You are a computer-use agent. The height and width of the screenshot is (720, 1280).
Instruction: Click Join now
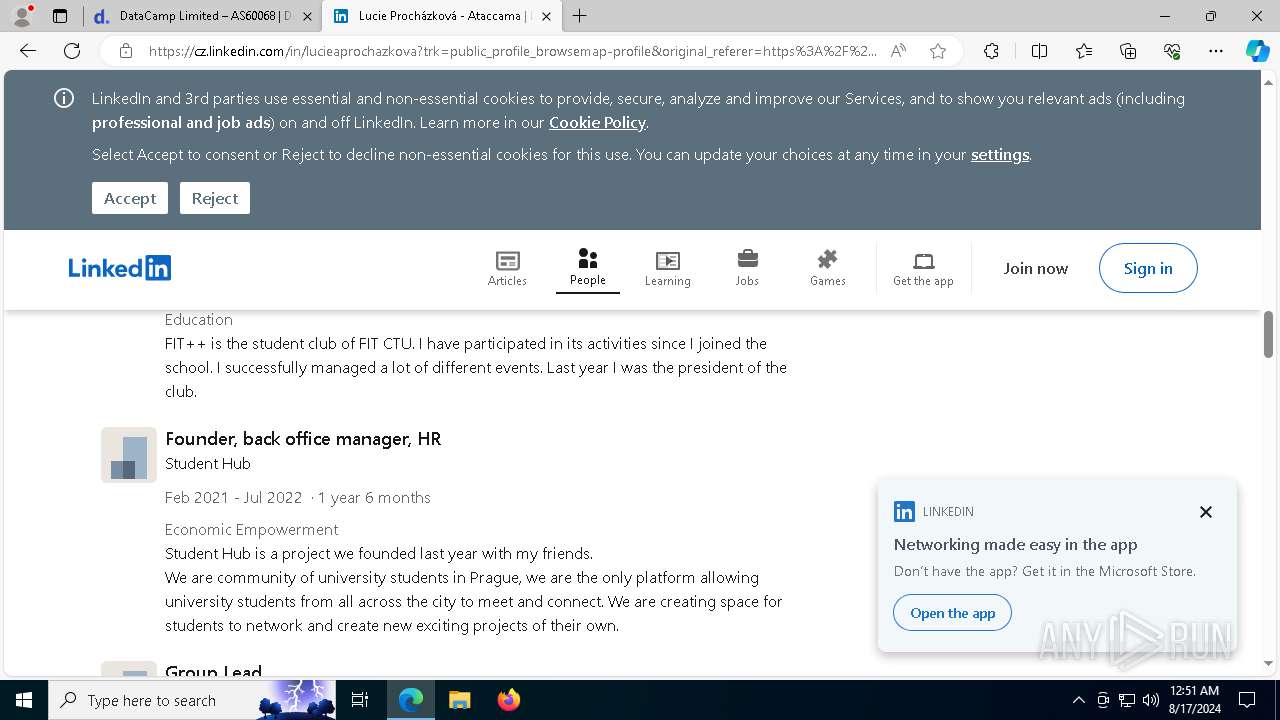click(1036, 268)
